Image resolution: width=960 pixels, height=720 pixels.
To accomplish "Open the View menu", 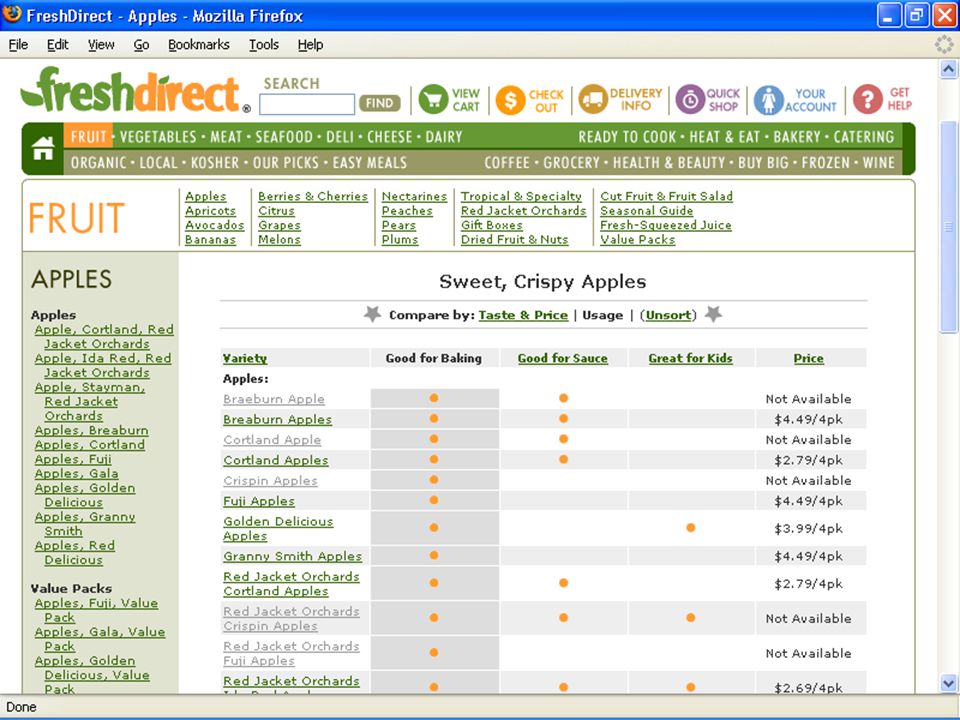I will click(101, 45).
